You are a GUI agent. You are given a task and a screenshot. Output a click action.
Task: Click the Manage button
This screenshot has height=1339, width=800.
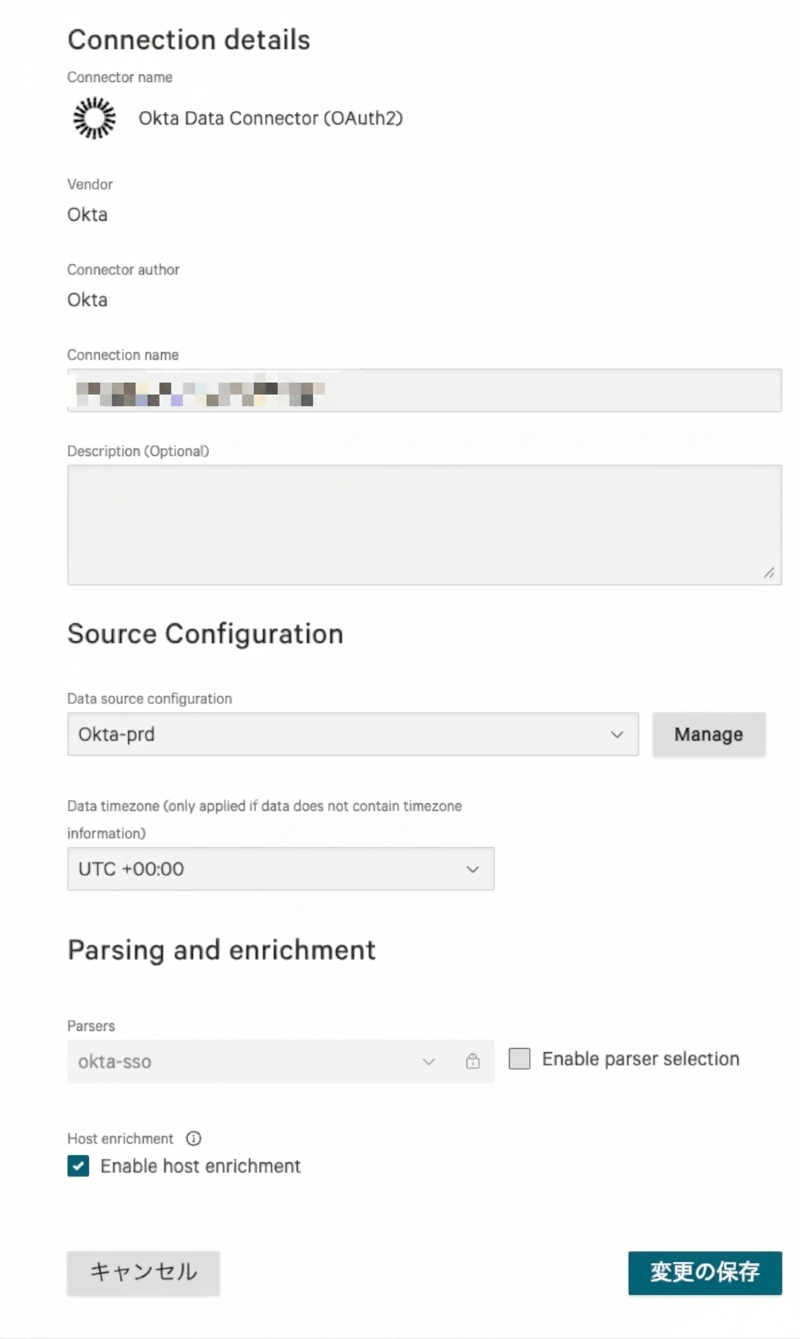tap(709, 734)
